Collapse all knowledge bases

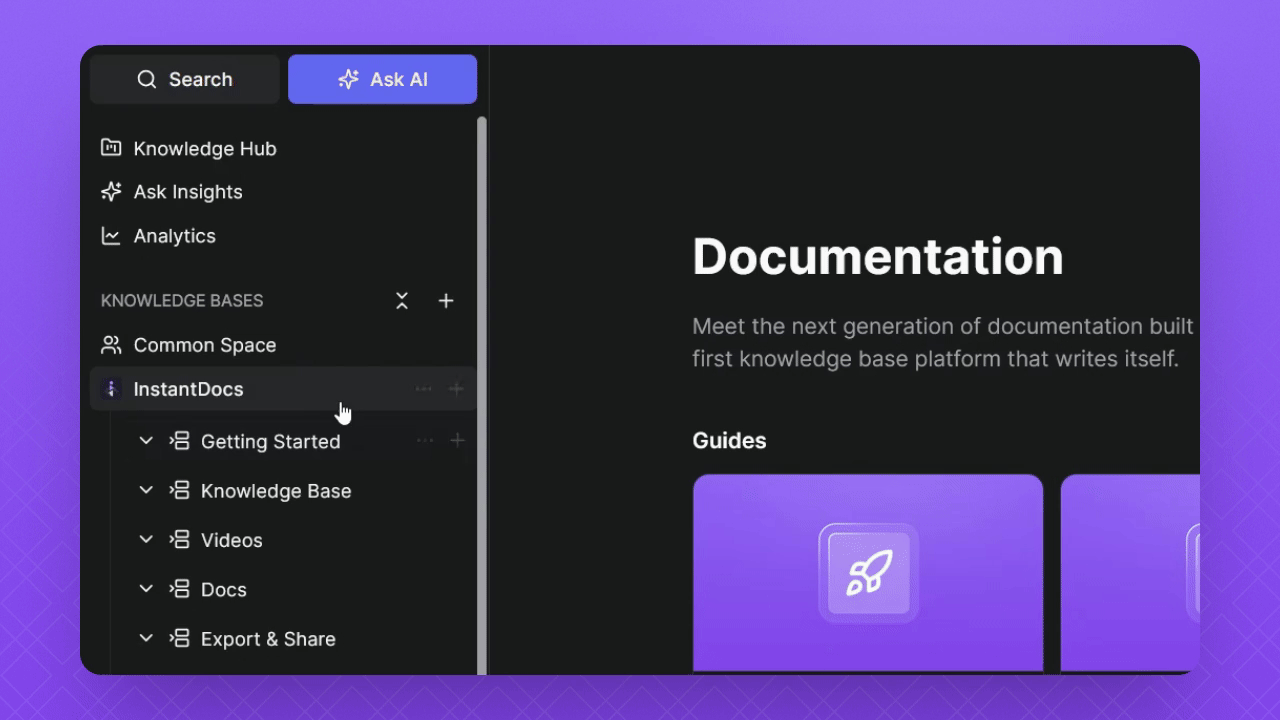pos(402,300)
